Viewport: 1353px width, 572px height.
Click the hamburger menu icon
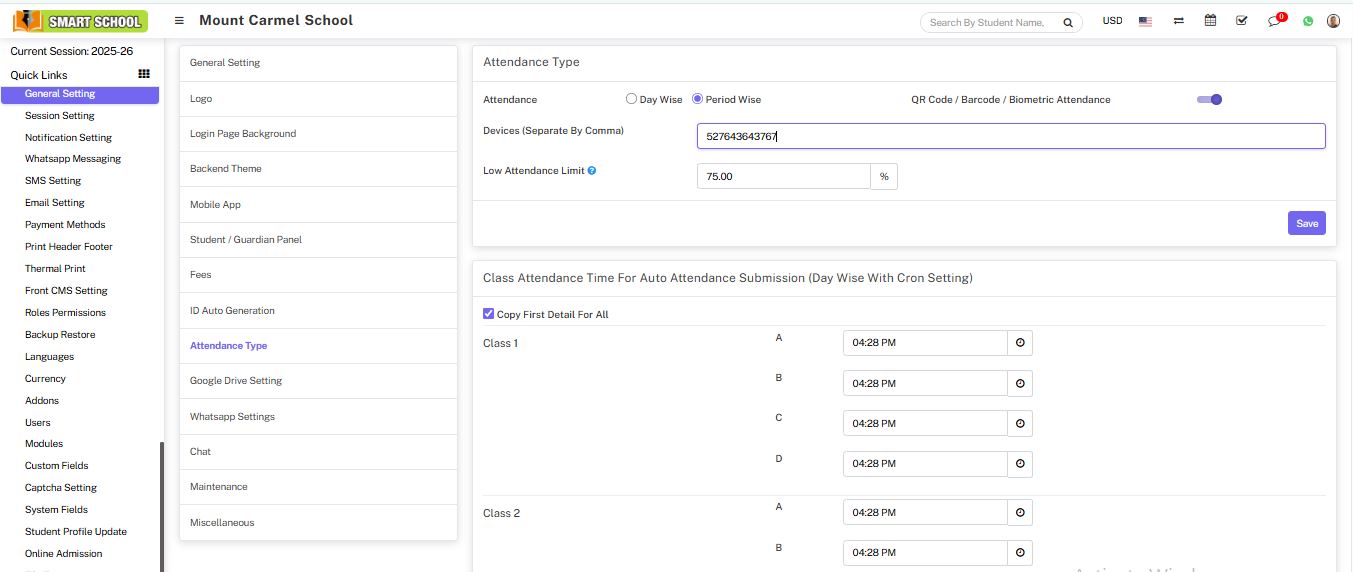179,21
